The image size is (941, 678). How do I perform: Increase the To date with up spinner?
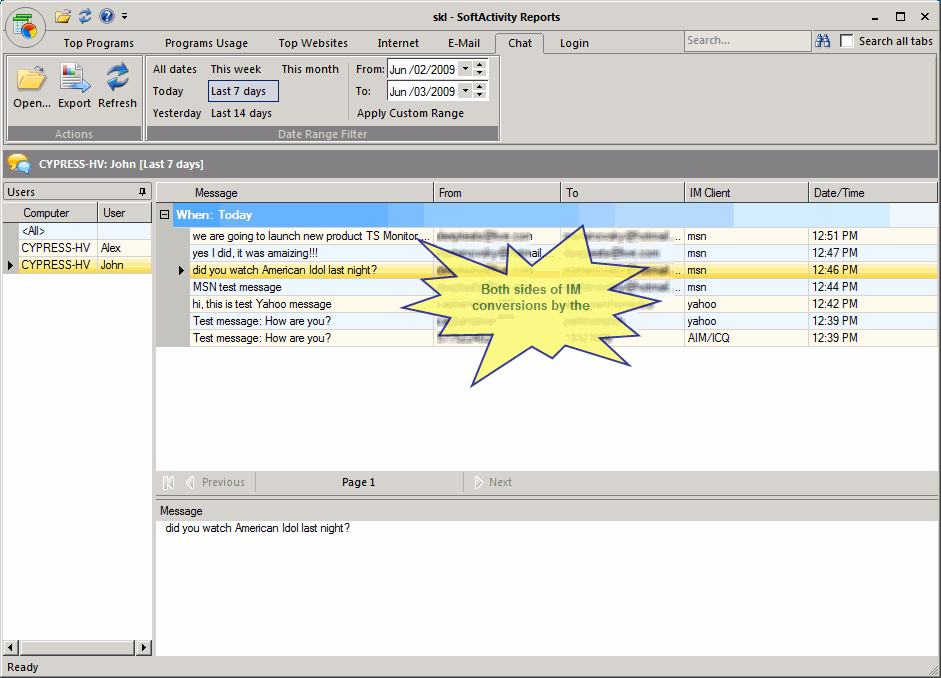click(480, 87)
